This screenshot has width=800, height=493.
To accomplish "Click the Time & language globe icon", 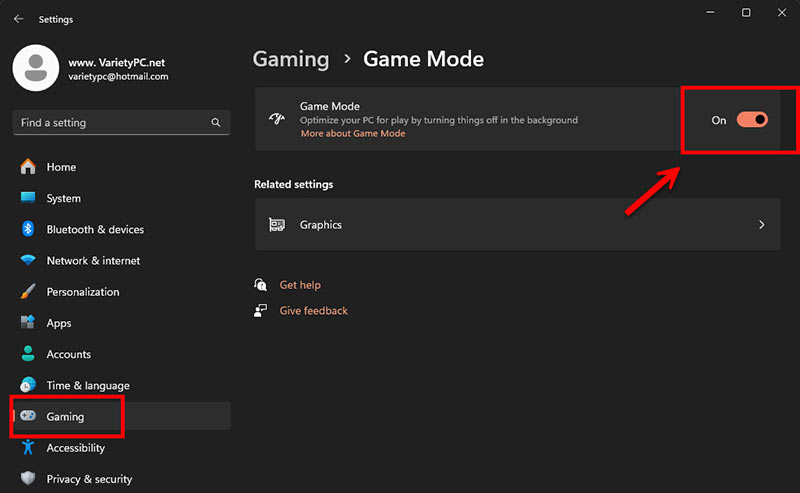I will (x=28, y=385).
